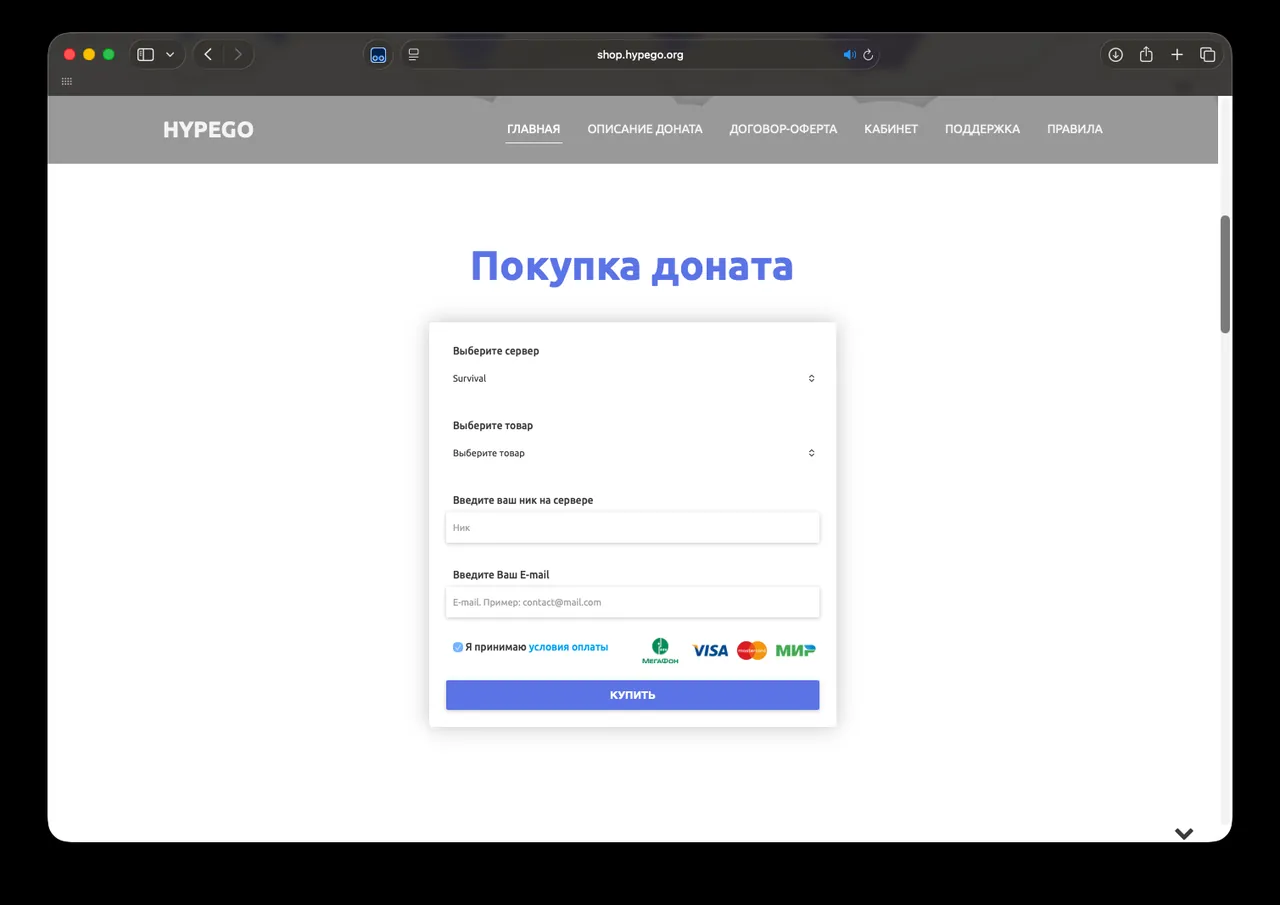Open the условия оплаты link

[568, 647]
